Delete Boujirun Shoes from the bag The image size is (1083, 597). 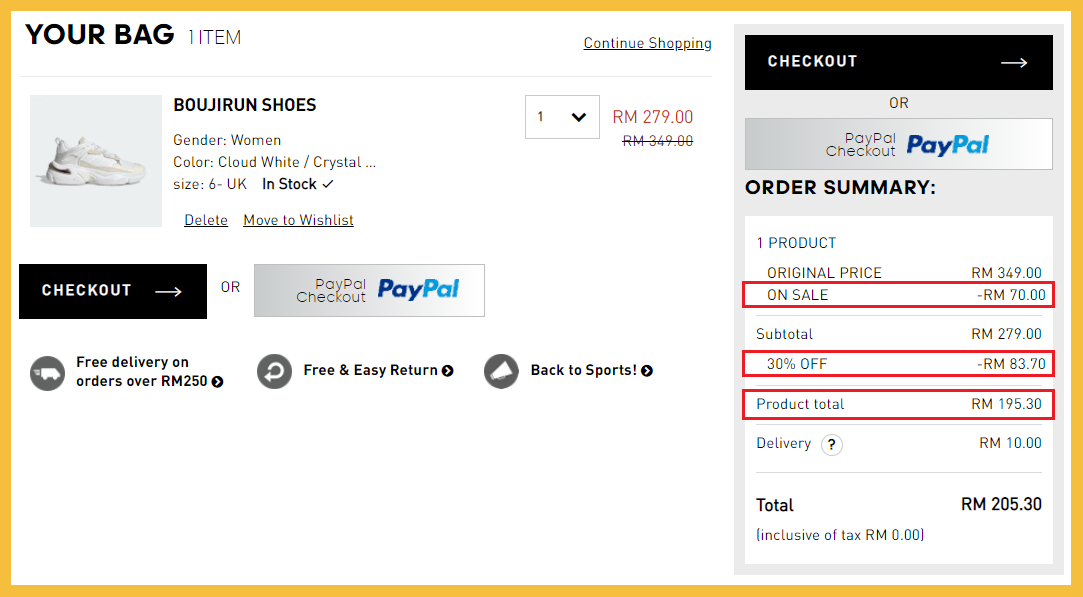[206, 220]
